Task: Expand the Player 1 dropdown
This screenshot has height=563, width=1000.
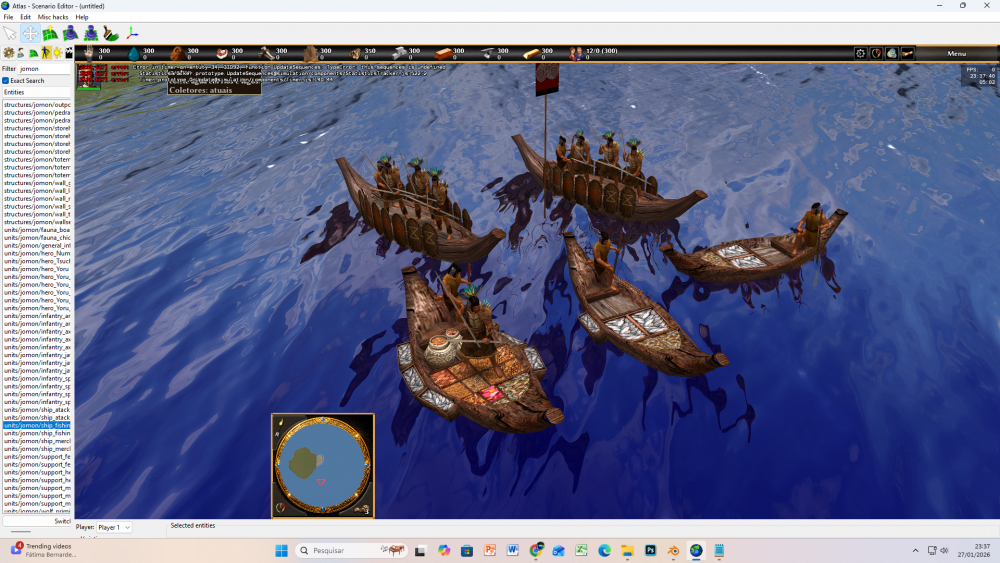Action: tap(114, 527)
